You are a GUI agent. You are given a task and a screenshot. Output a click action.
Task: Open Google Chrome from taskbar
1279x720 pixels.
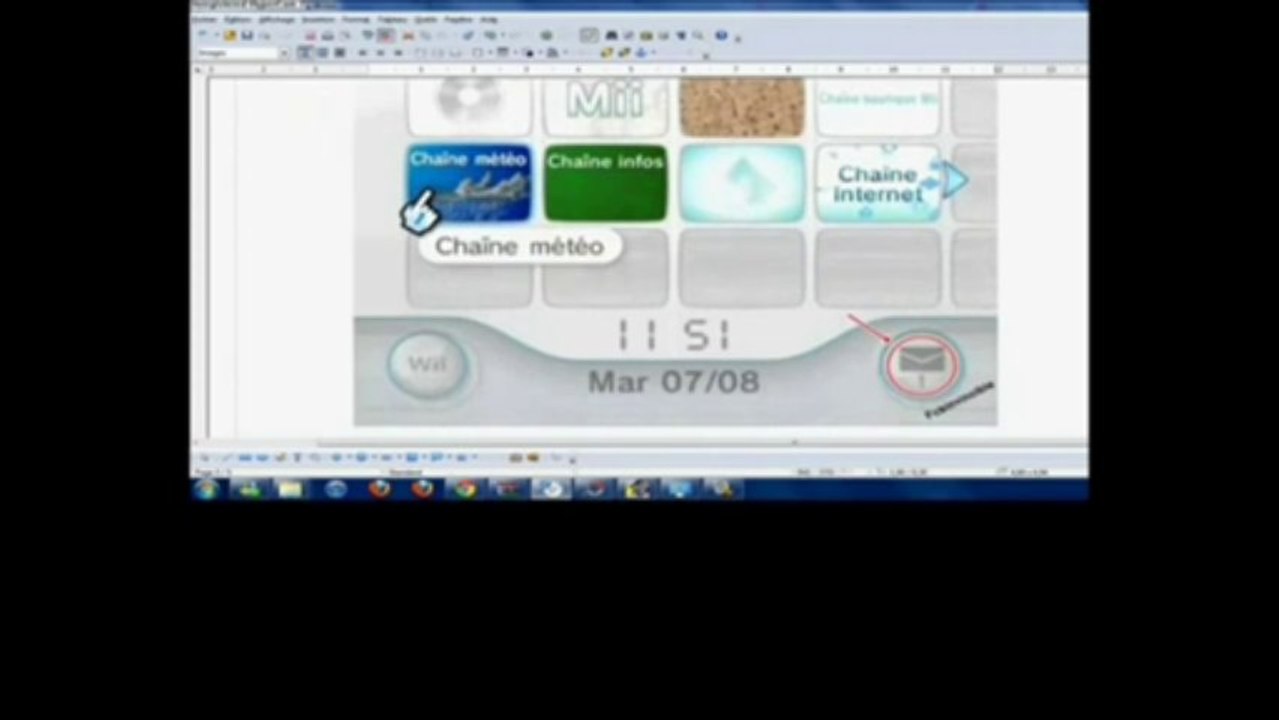pyautogui.click(x=465, y=489)
